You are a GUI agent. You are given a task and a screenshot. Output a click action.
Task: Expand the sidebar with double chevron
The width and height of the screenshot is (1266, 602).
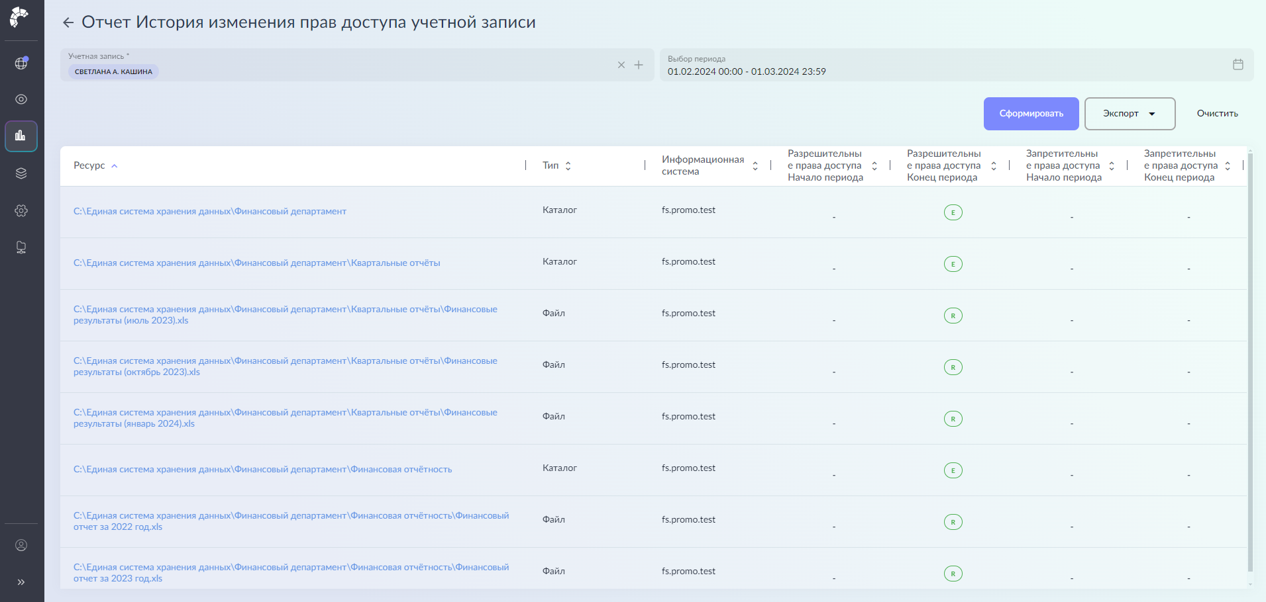click(x=21, y=582)
